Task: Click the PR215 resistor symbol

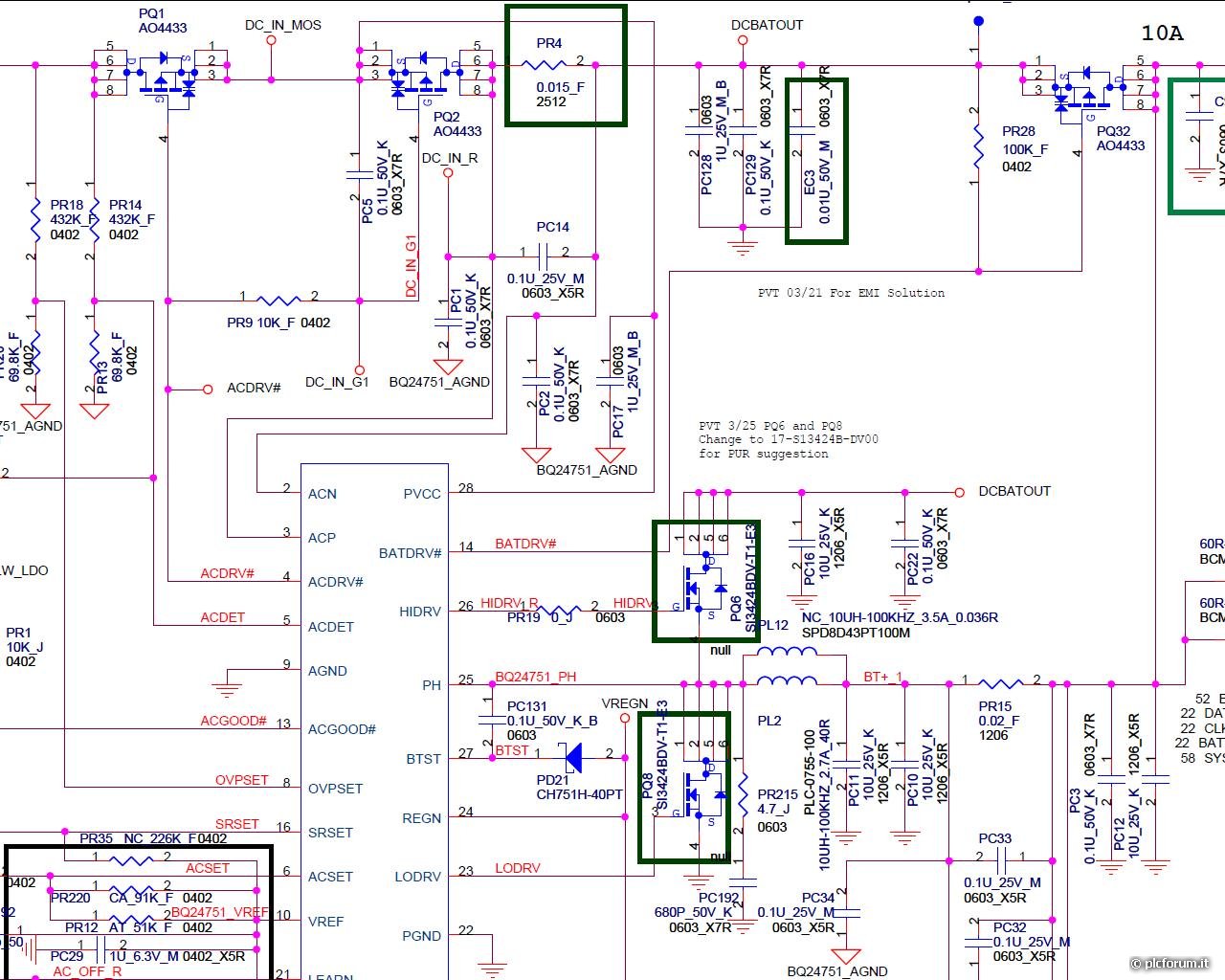Action: click(743, 794)
